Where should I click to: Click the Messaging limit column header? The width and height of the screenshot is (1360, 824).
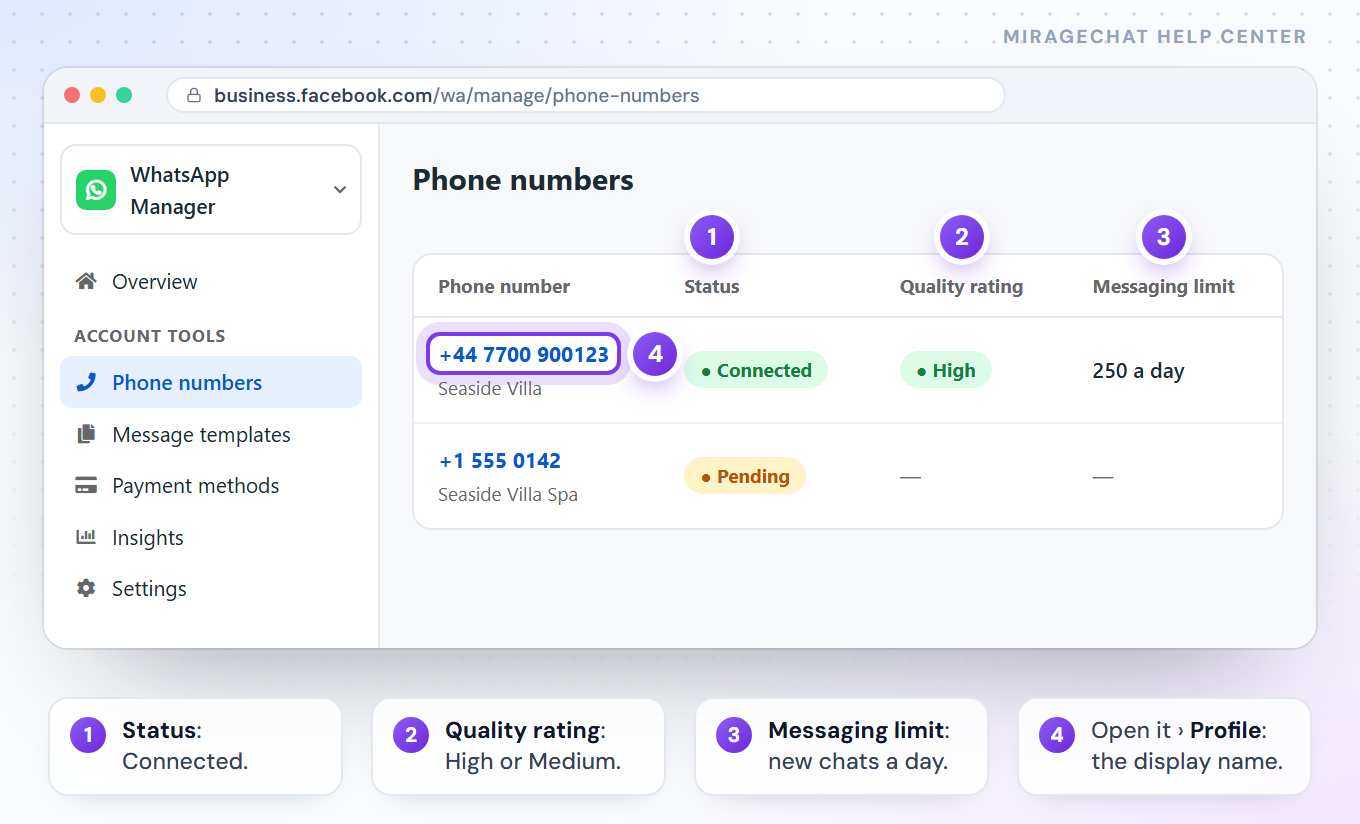click(1164, 287)
